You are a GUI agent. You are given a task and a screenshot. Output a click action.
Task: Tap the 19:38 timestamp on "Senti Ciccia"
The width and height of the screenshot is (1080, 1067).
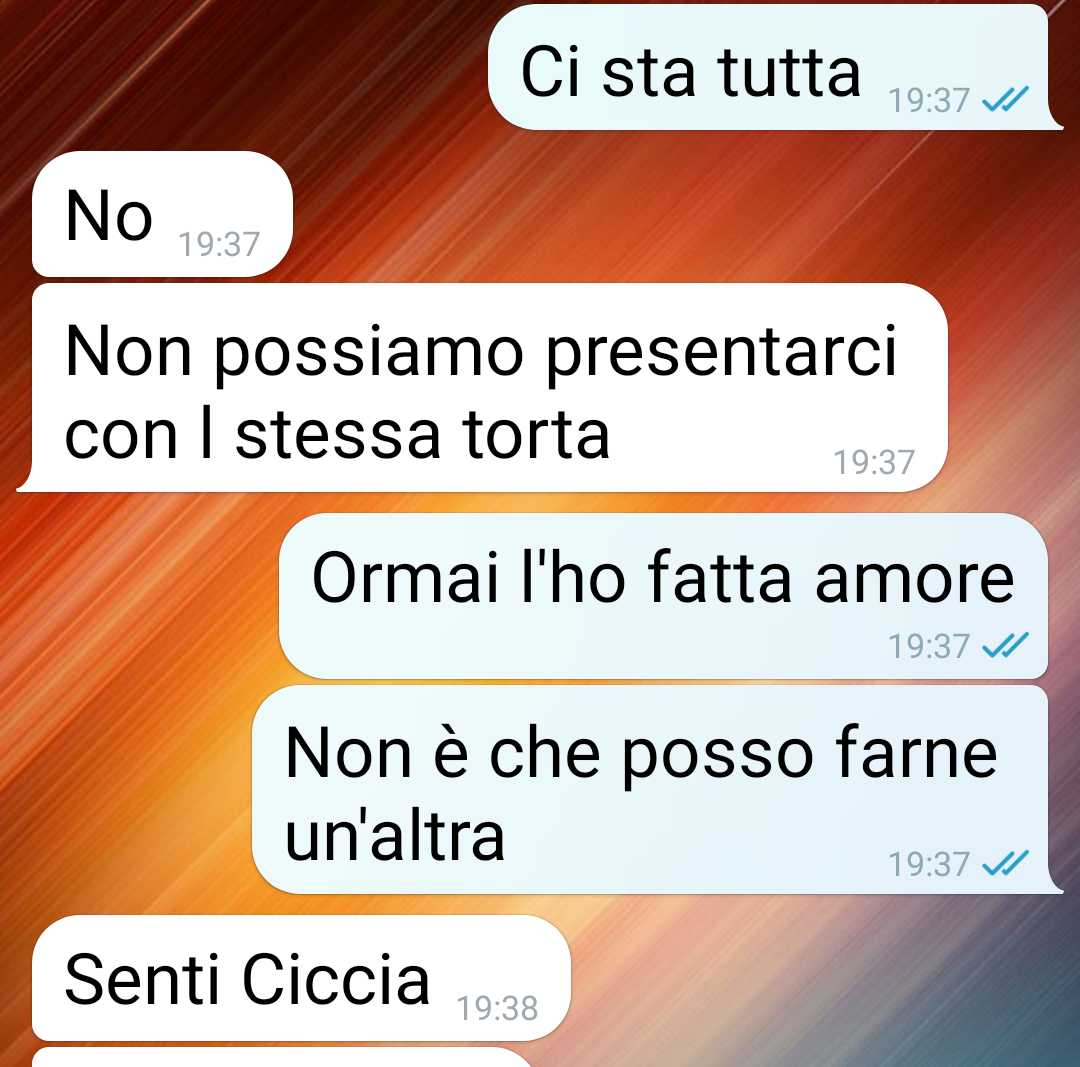[497, 1008]
